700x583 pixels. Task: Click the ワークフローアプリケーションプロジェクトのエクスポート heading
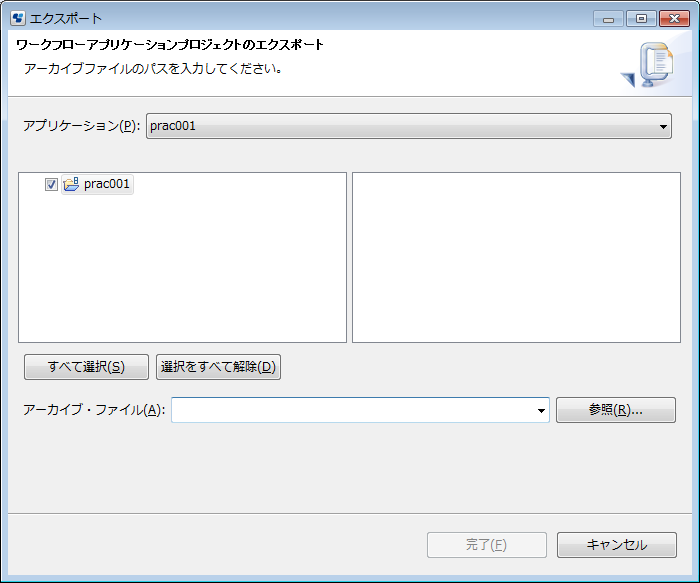(x=170, y=45)
